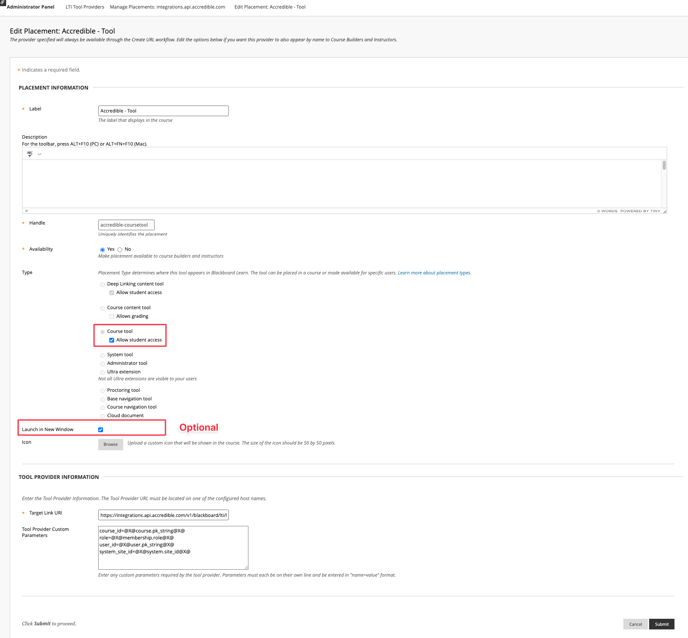Go to LTI Tool Providers breadcrumb

point(85,7)
